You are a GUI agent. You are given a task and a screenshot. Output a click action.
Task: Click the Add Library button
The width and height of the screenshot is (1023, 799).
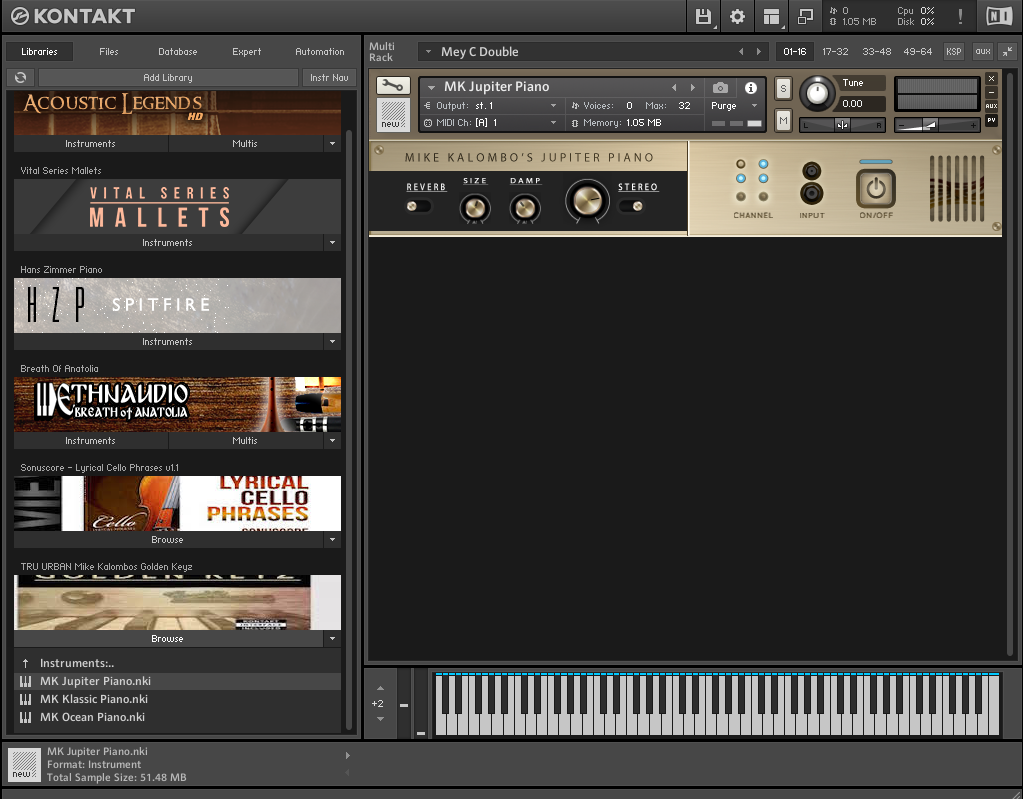click(168, 78)
